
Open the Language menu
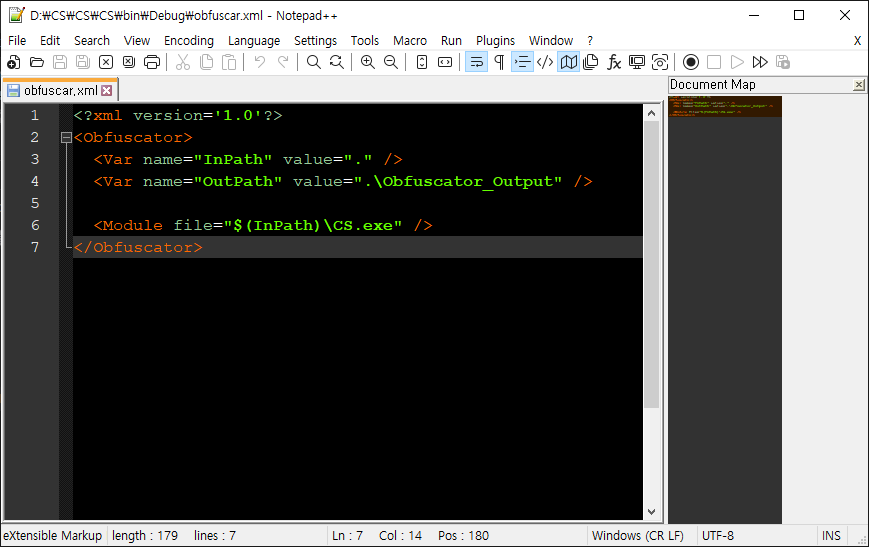[254, 40]
